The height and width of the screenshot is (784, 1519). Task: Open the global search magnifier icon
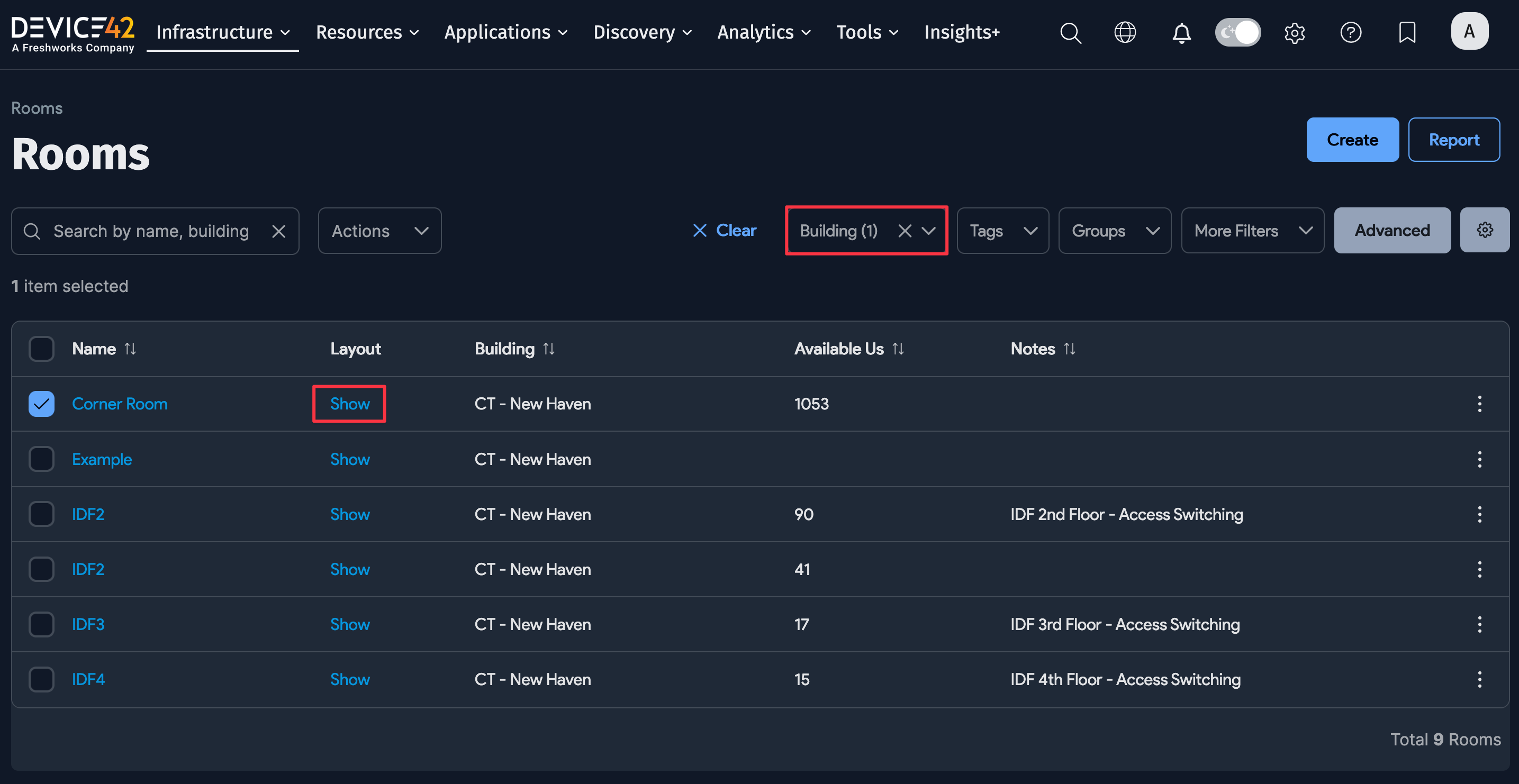click(1070, 32)
